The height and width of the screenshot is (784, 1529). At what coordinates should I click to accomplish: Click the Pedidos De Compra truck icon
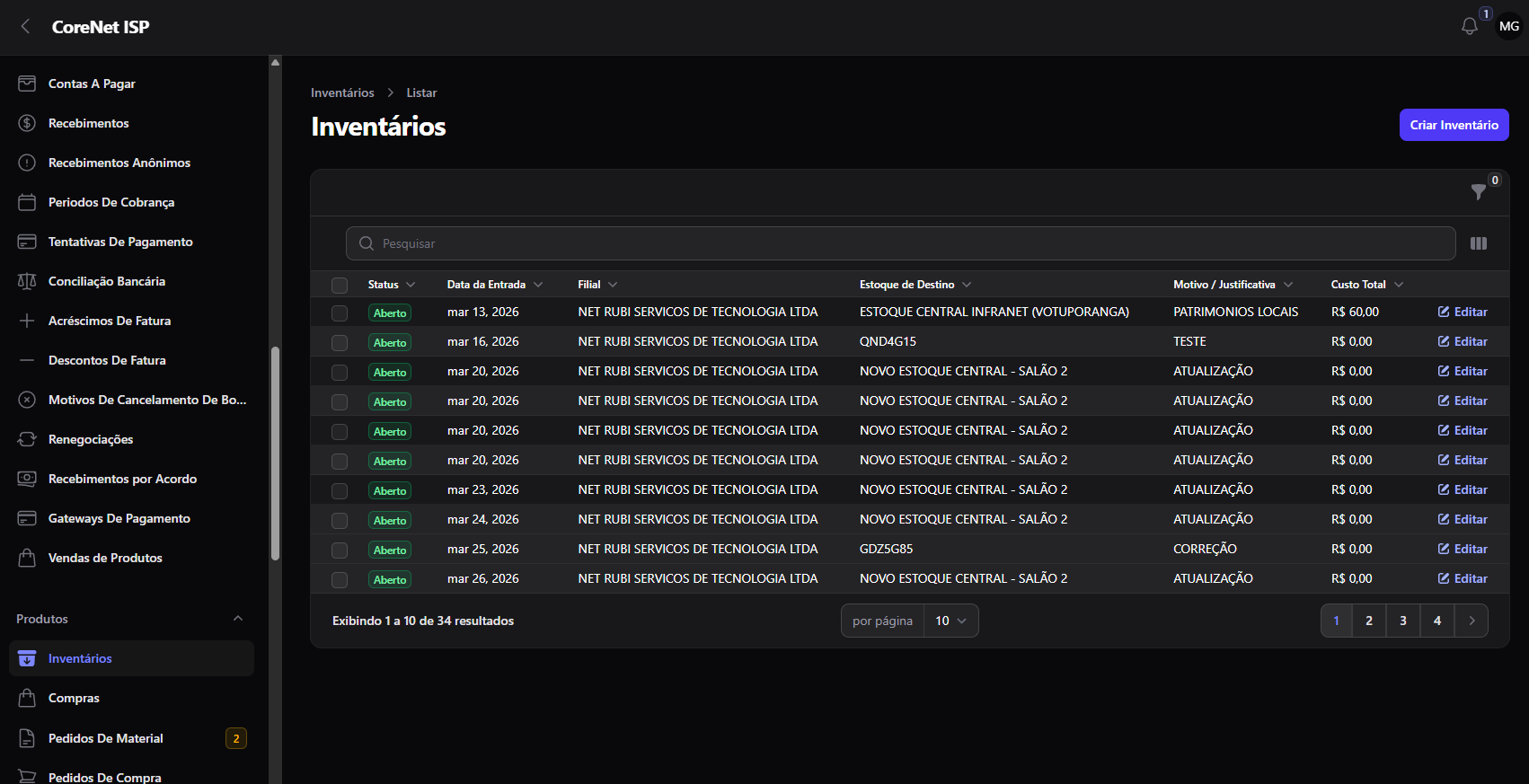point(27,777)
